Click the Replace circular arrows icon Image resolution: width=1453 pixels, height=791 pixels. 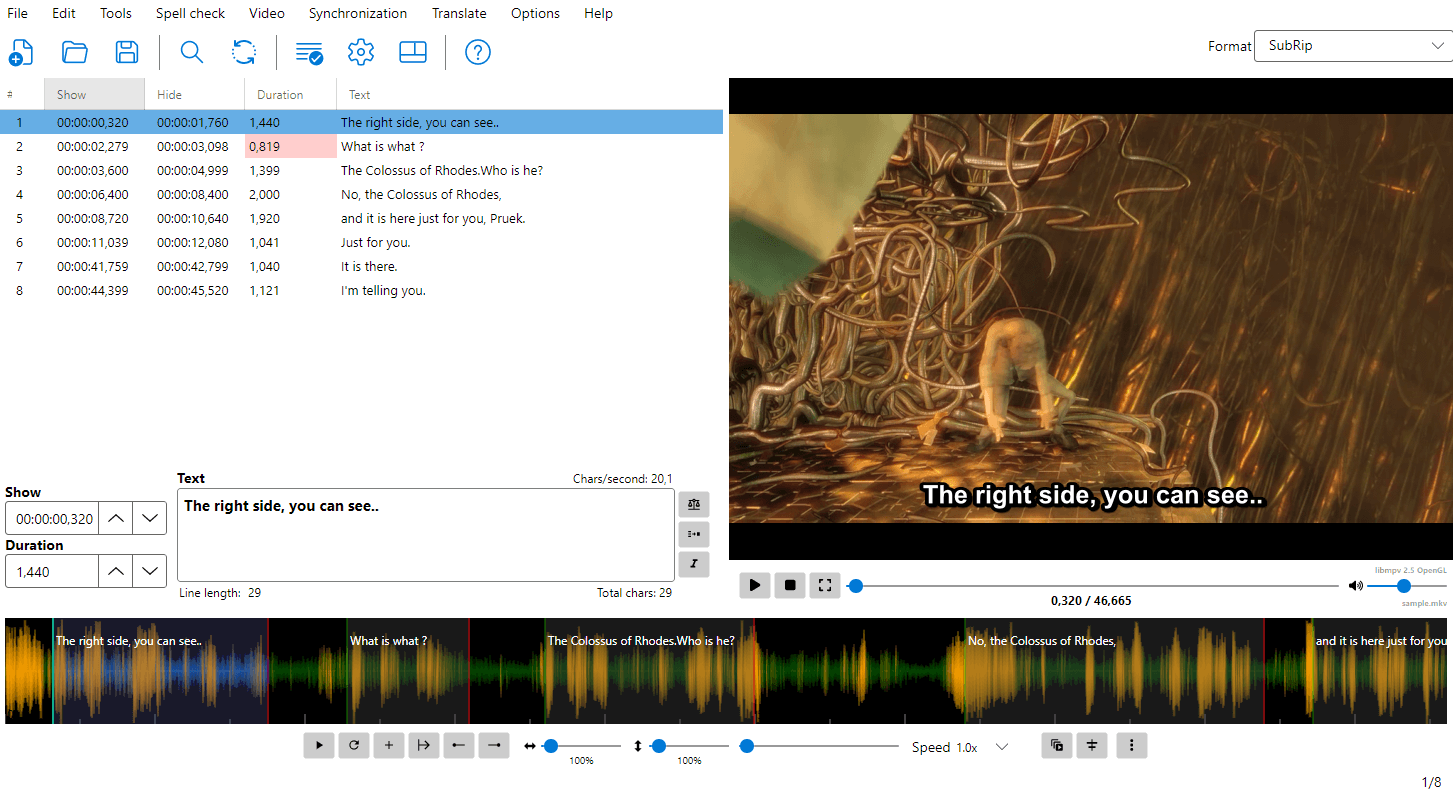(244, 53)
